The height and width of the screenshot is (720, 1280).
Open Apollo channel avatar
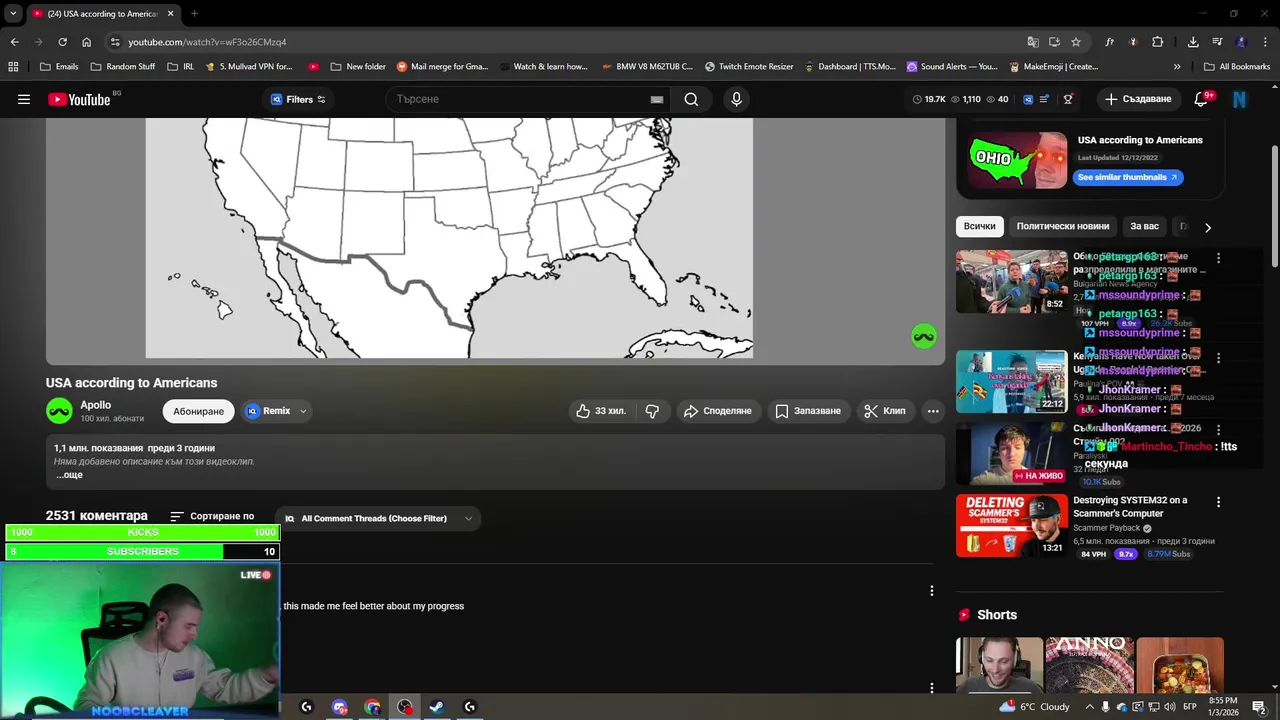pos(59,411)
